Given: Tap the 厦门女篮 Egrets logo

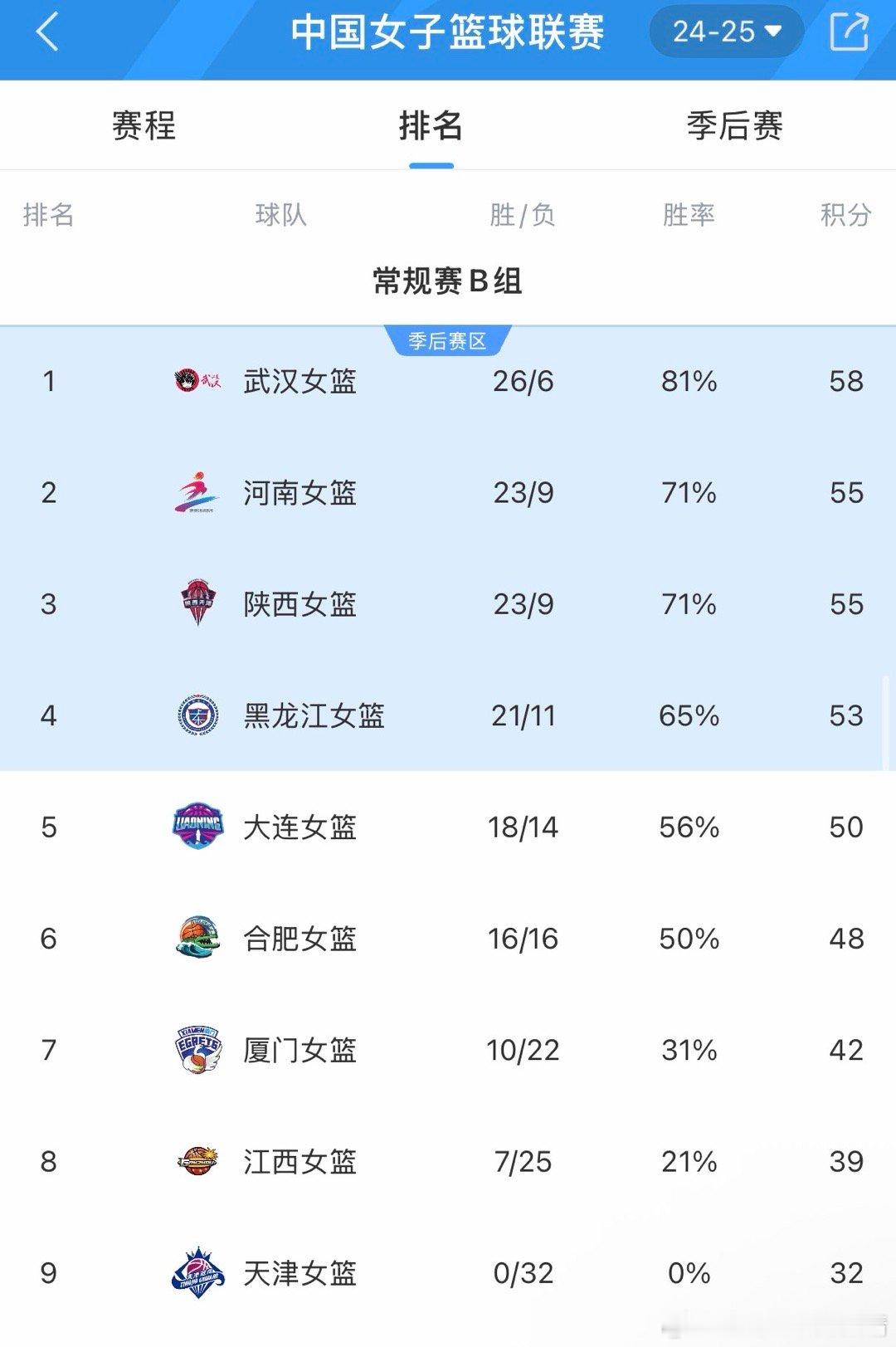Looking at the screenshot, I should 198,1050.
